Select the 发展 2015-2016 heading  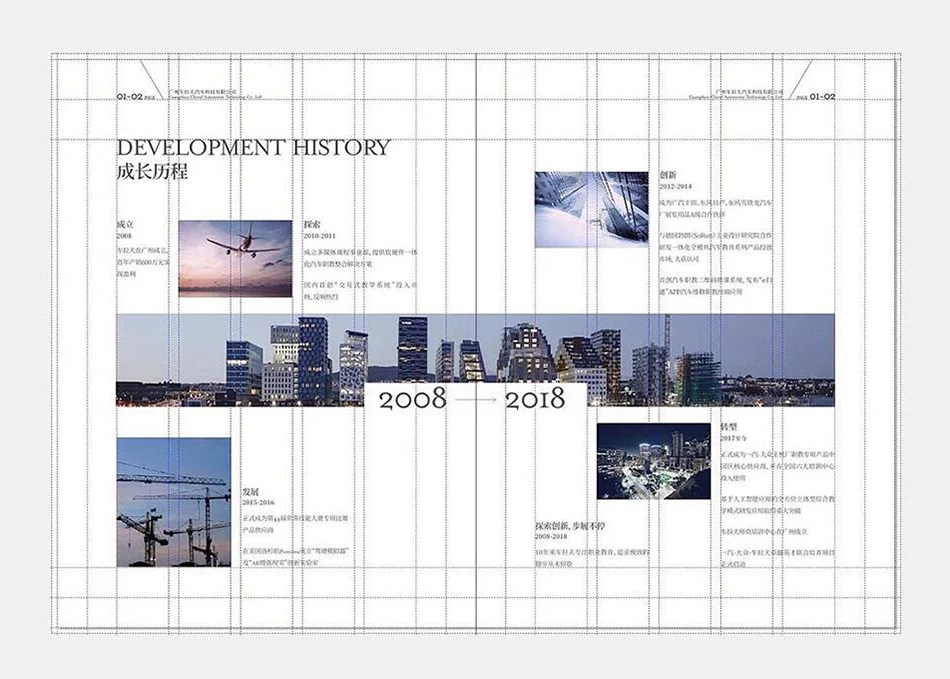(x=256, y=497)
